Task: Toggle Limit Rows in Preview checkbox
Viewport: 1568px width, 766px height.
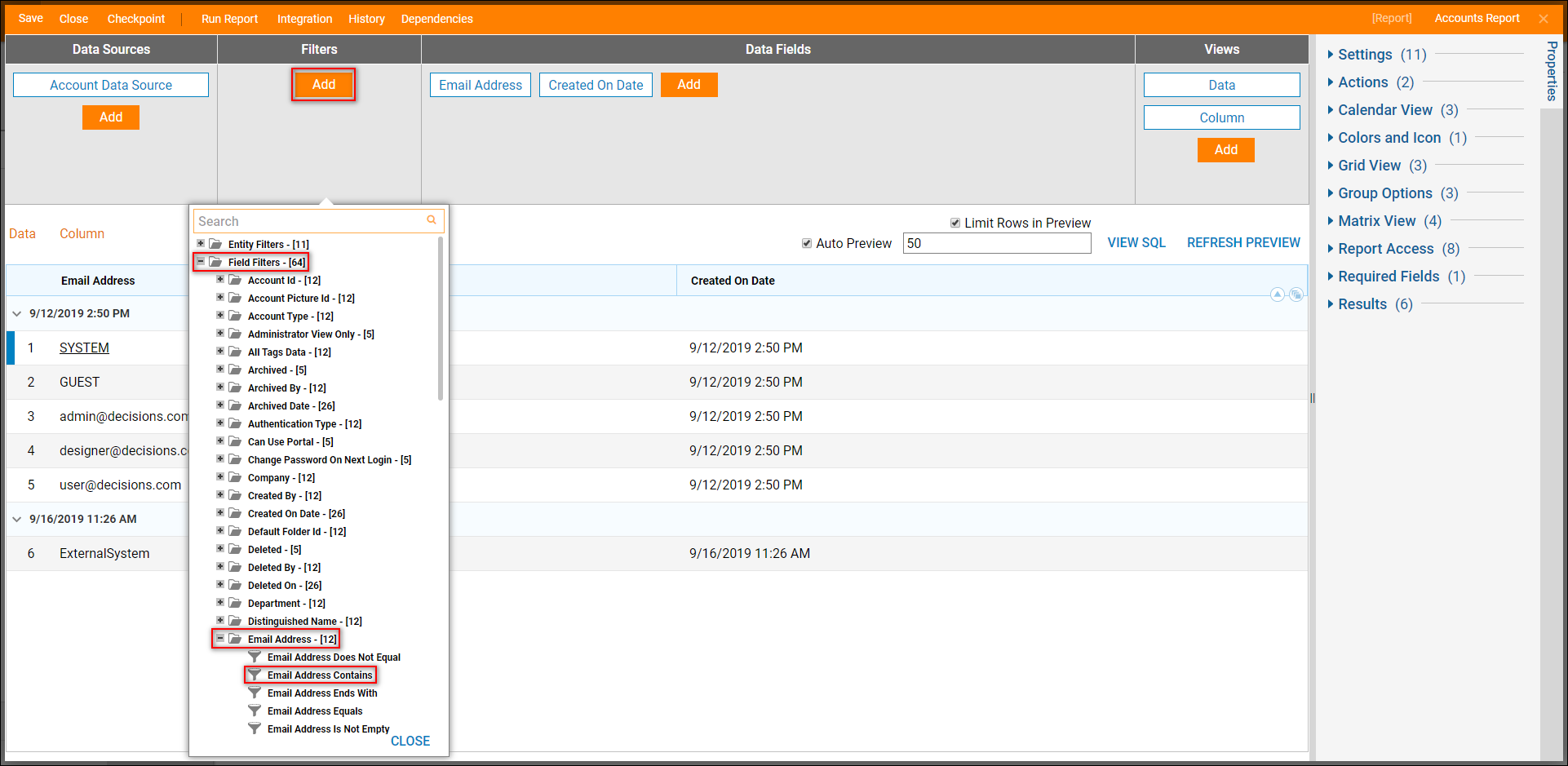Action: [x=955, y=223]
